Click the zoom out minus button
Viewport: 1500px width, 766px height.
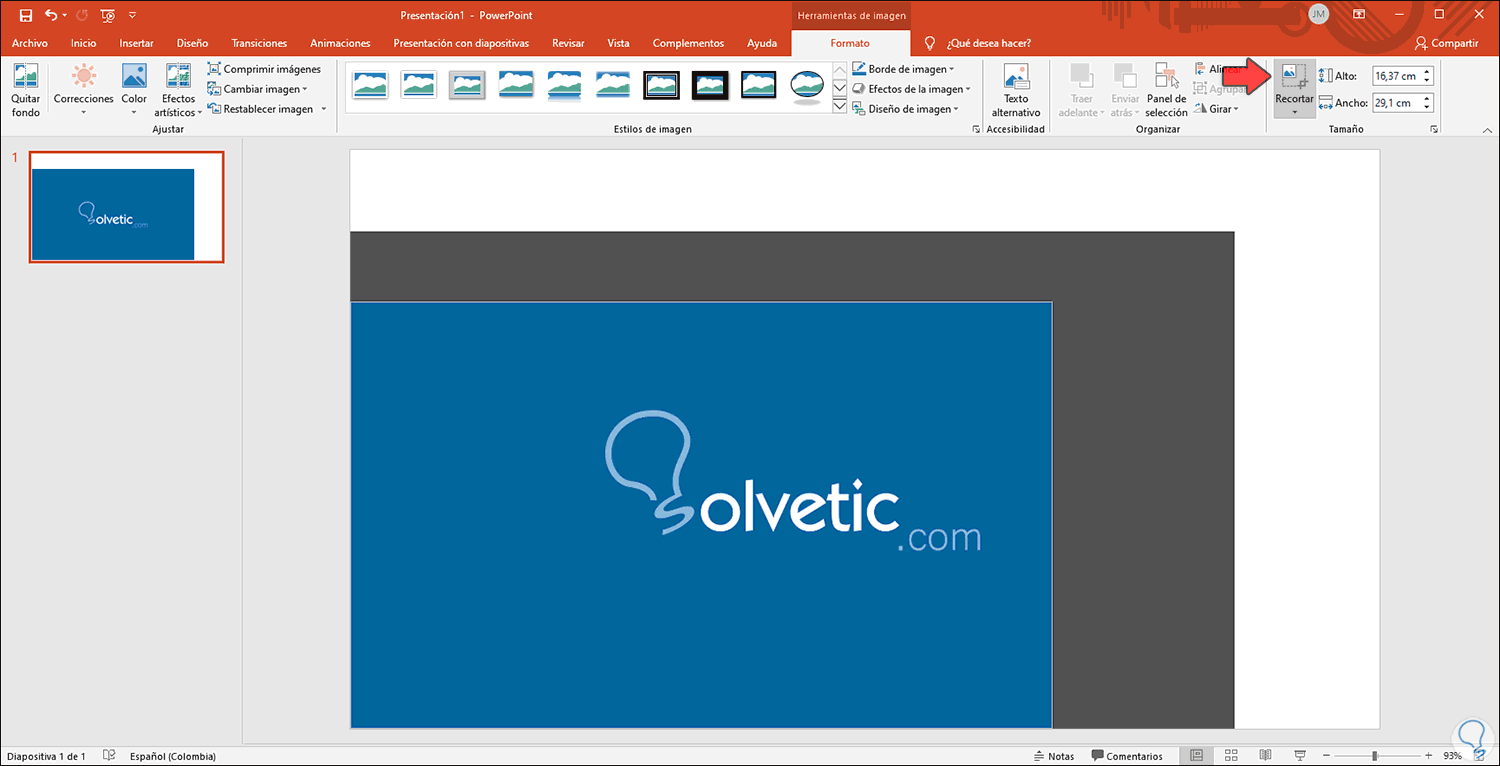(1326, 756)
